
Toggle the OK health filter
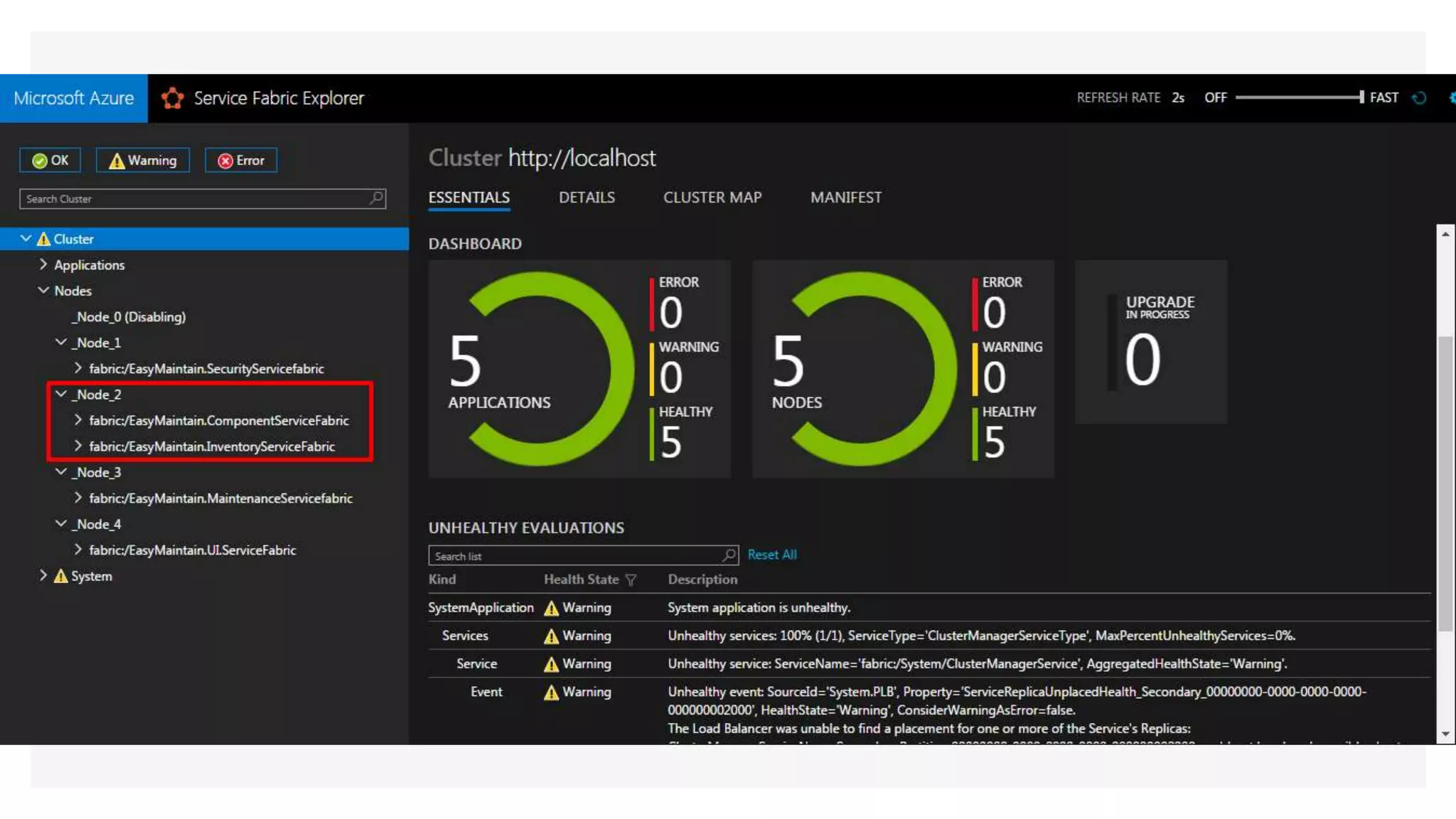(x=50, y=161)
